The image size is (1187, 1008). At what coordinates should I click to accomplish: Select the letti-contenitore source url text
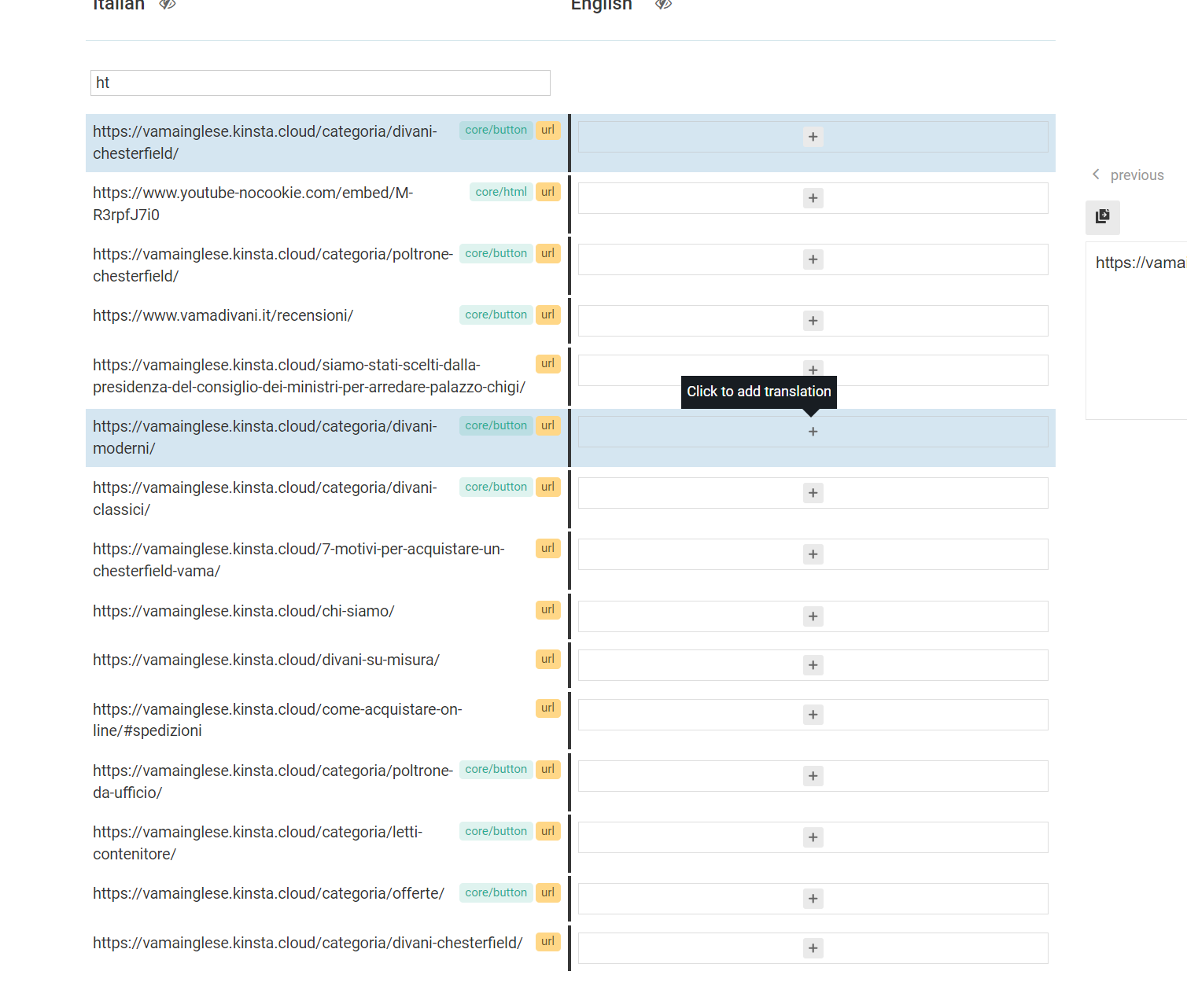tap(257, 843)
